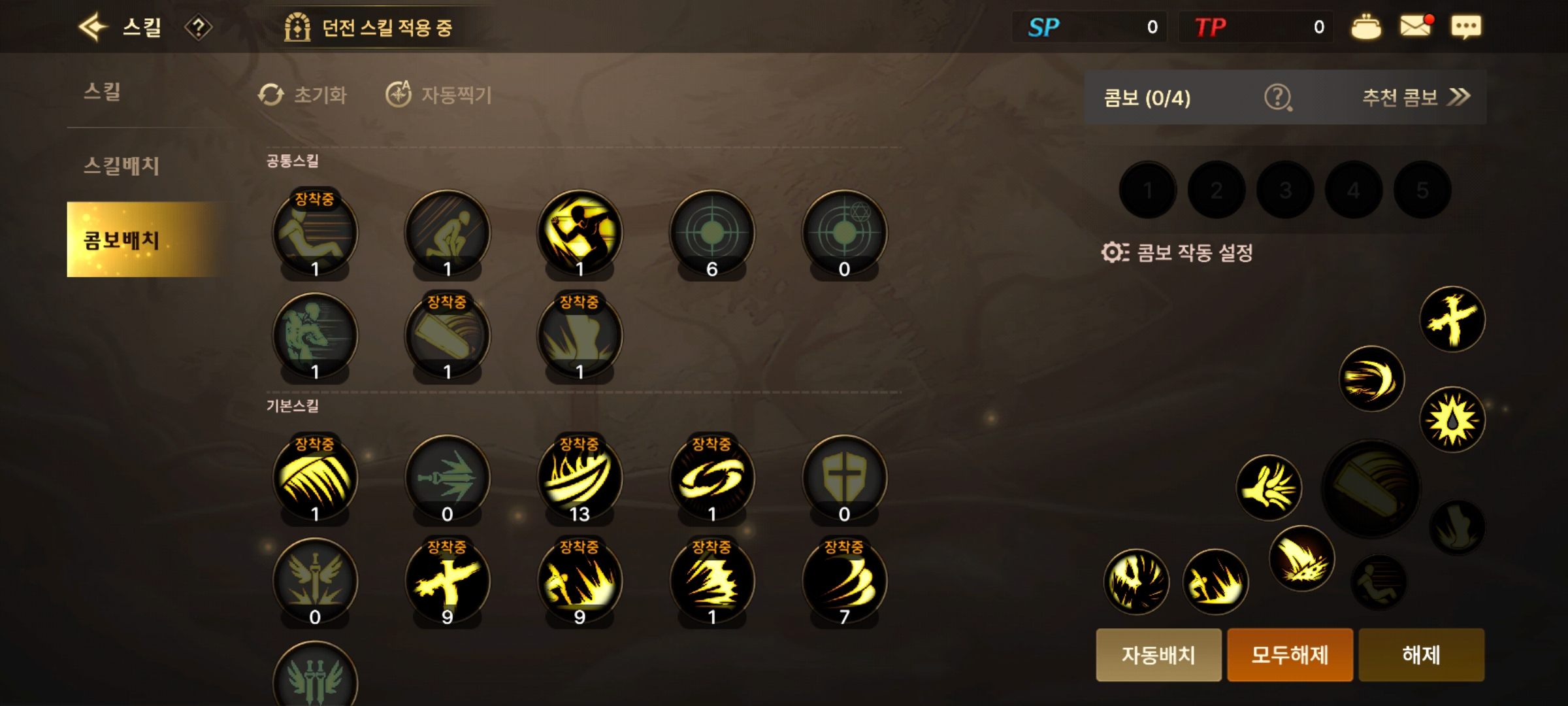Select the running punch skill icon
The width and height of the screenshot is (1568, 706).
(x=579, y=233)
